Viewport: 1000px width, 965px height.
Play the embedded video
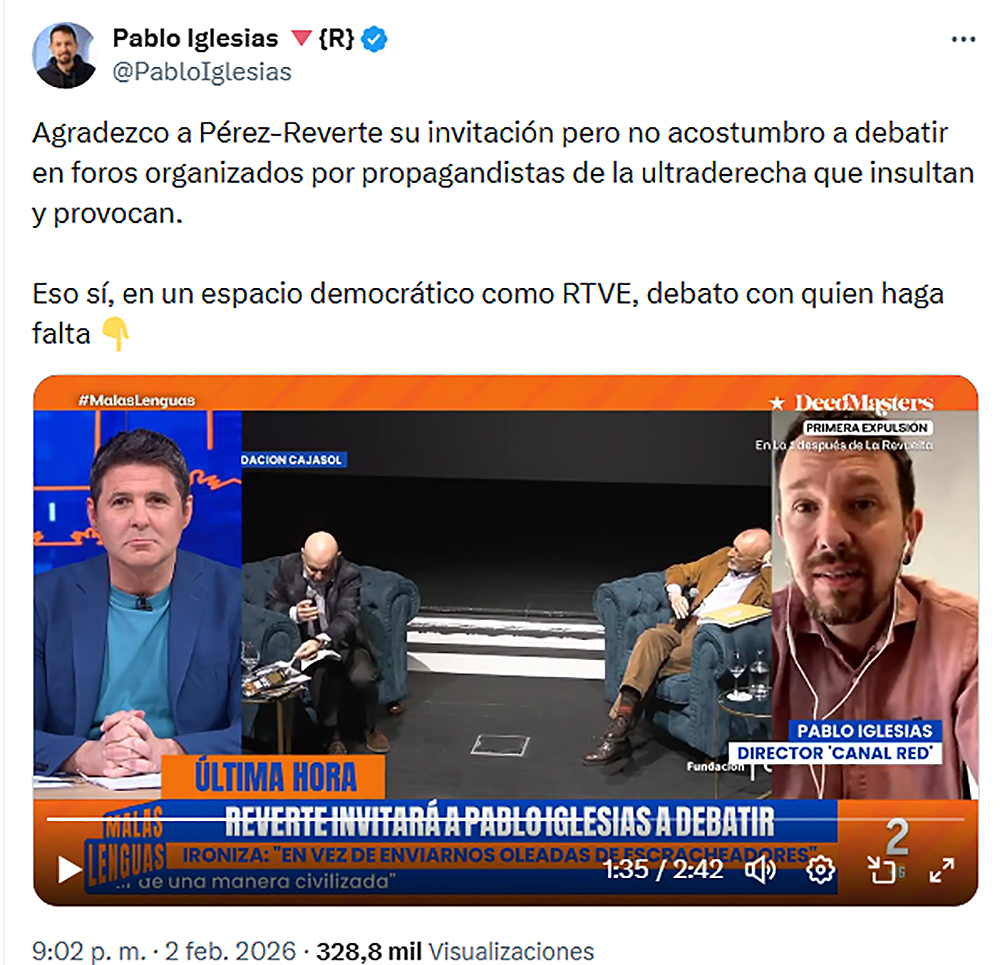click(69, 869)
